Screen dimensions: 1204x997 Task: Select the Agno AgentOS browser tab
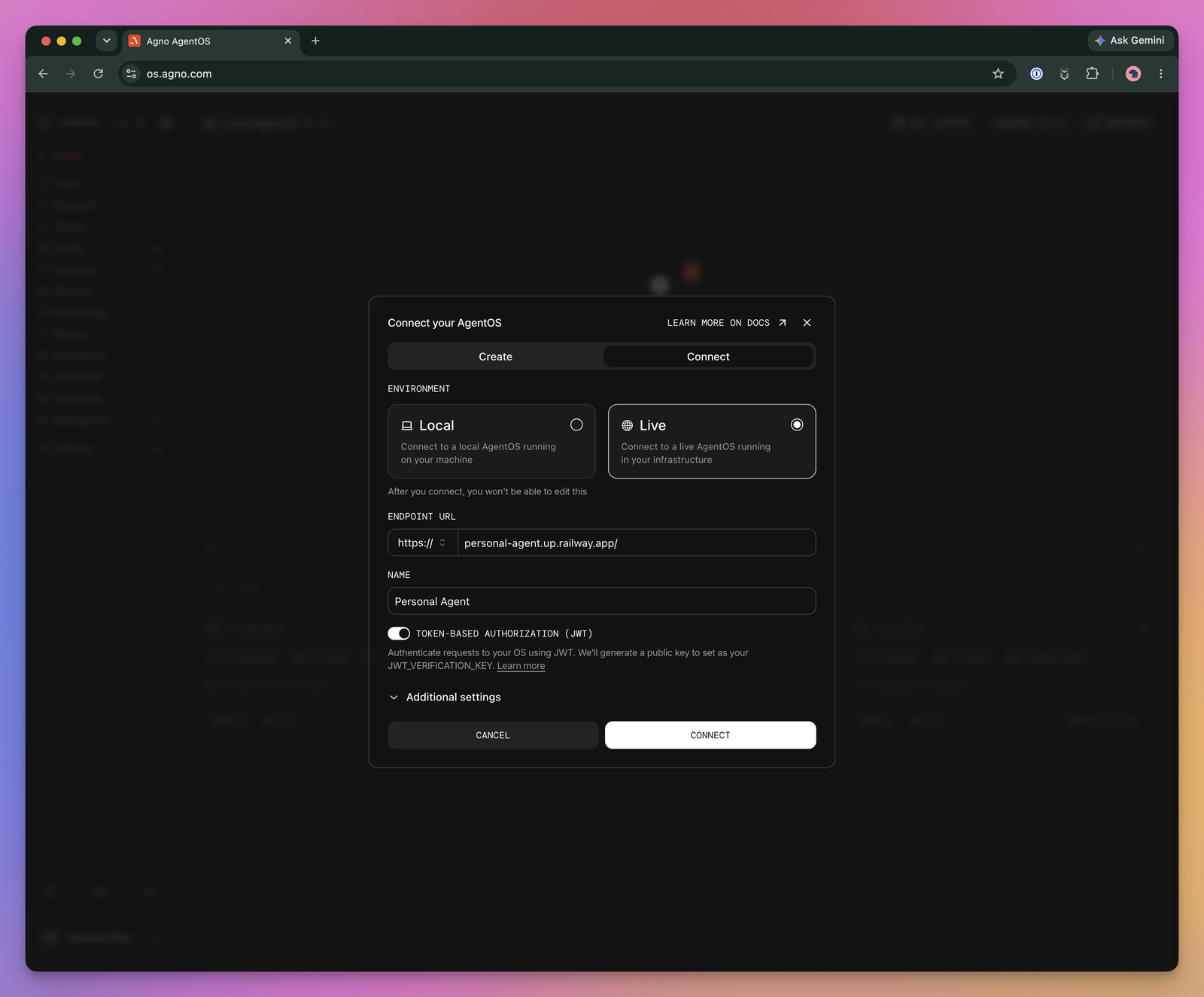pos(211,41)
